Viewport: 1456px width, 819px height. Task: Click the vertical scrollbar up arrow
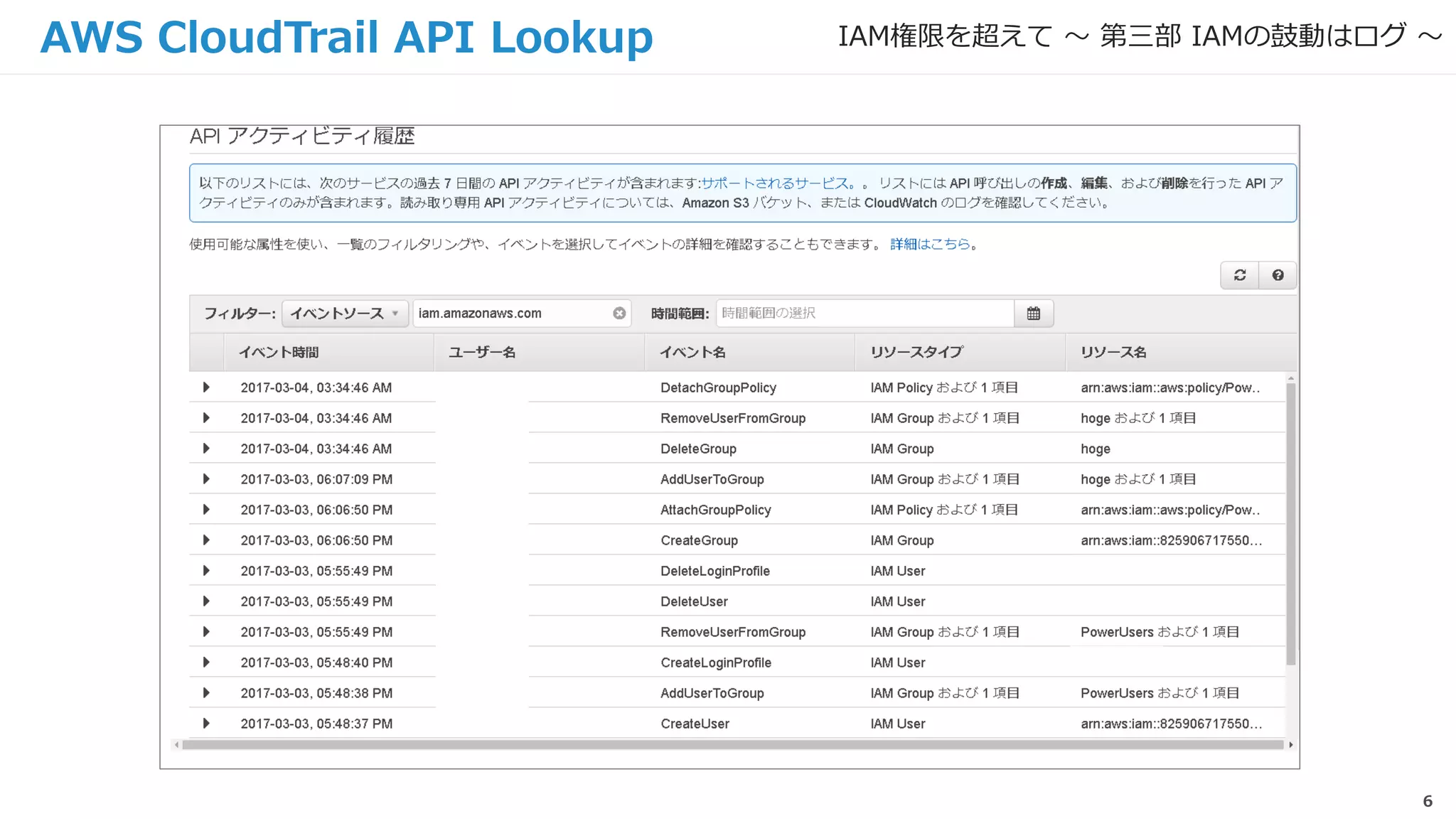(1291, 378)
